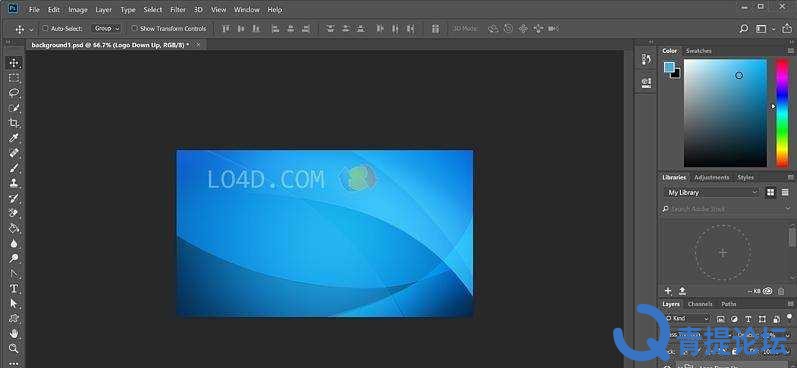Switch to the Paths tab

pos(729,304)
